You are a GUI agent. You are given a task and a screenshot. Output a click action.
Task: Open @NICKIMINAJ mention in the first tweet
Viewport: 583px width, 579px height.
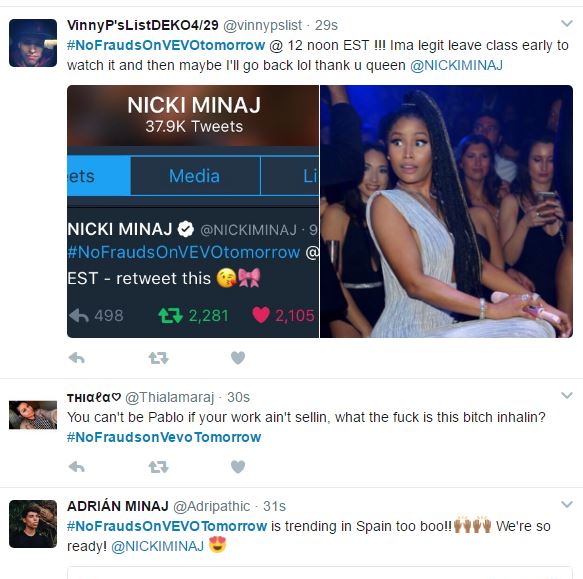tap(456, 65)
